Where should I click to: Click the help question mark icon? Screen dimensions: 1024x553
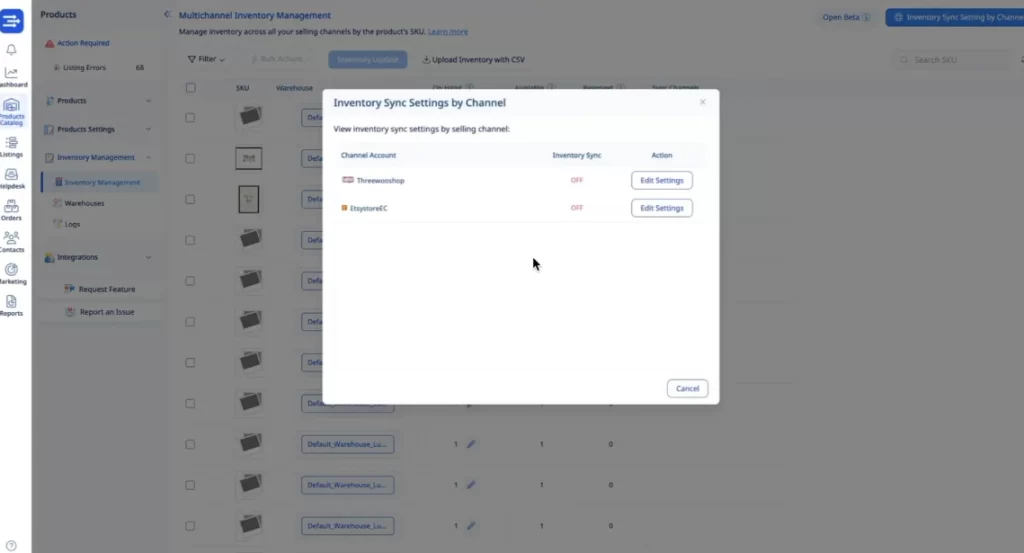coord(11,546)
